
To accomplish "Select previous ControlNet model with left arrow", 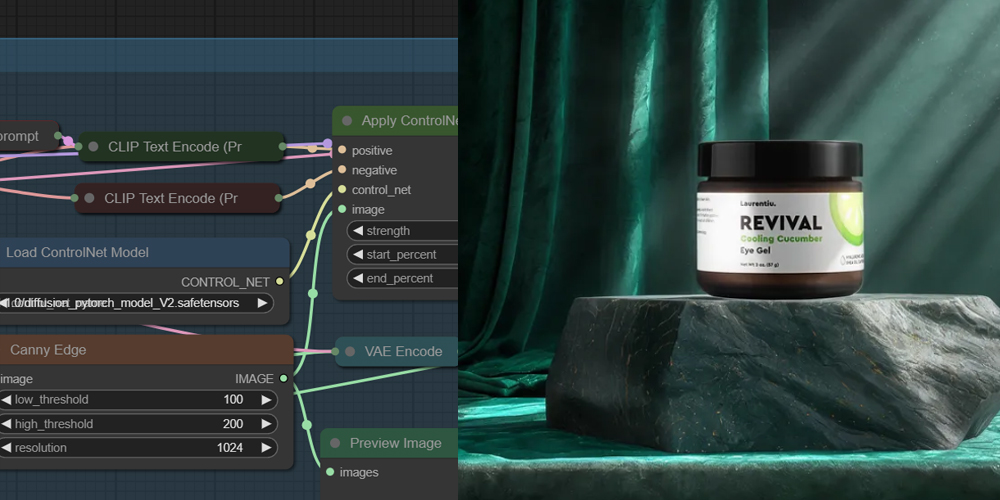I will pos(6,303).
